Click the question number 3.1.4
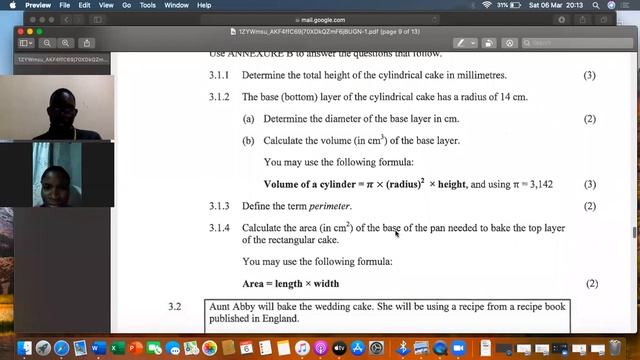Viewport: 640px width, 360px height. pos(219,228)
